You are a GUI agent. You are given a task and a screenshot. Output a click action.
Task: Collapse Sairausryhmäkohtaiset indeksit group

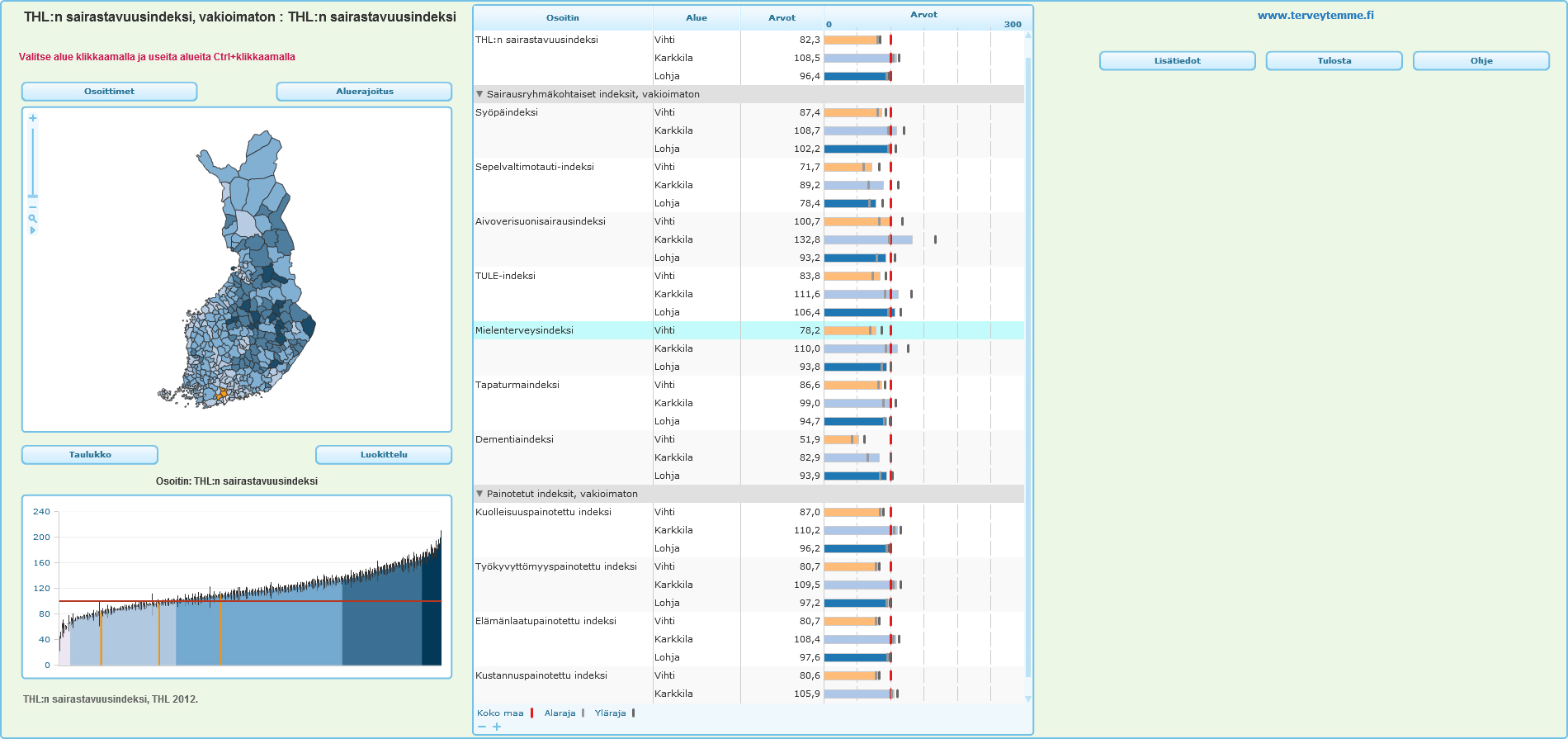(x=479, y=94)
